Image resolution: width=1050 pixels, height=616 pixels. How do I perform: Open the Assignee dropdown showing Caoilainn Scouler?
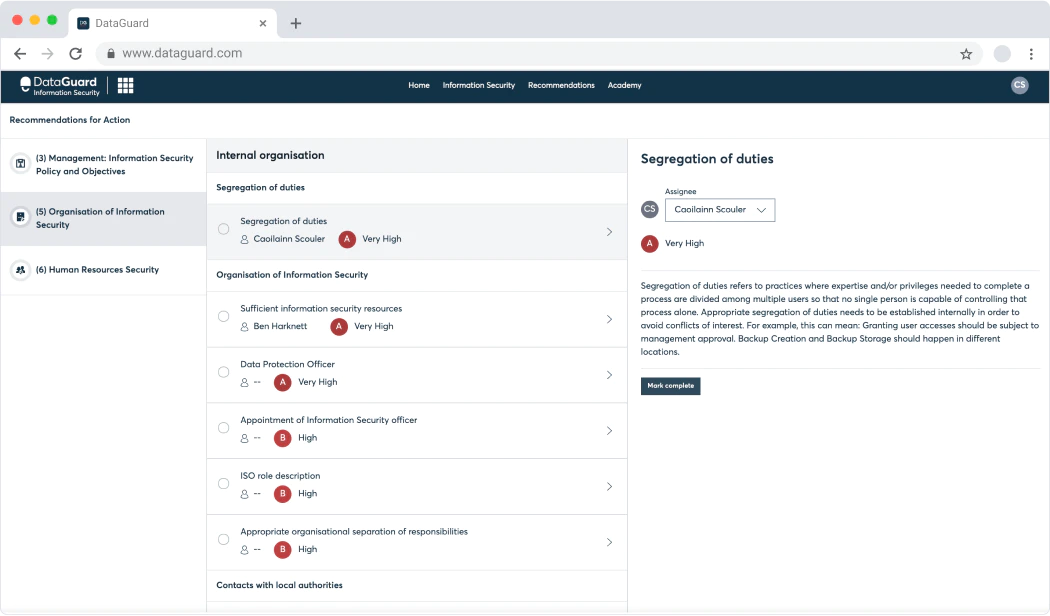point(720,210)
